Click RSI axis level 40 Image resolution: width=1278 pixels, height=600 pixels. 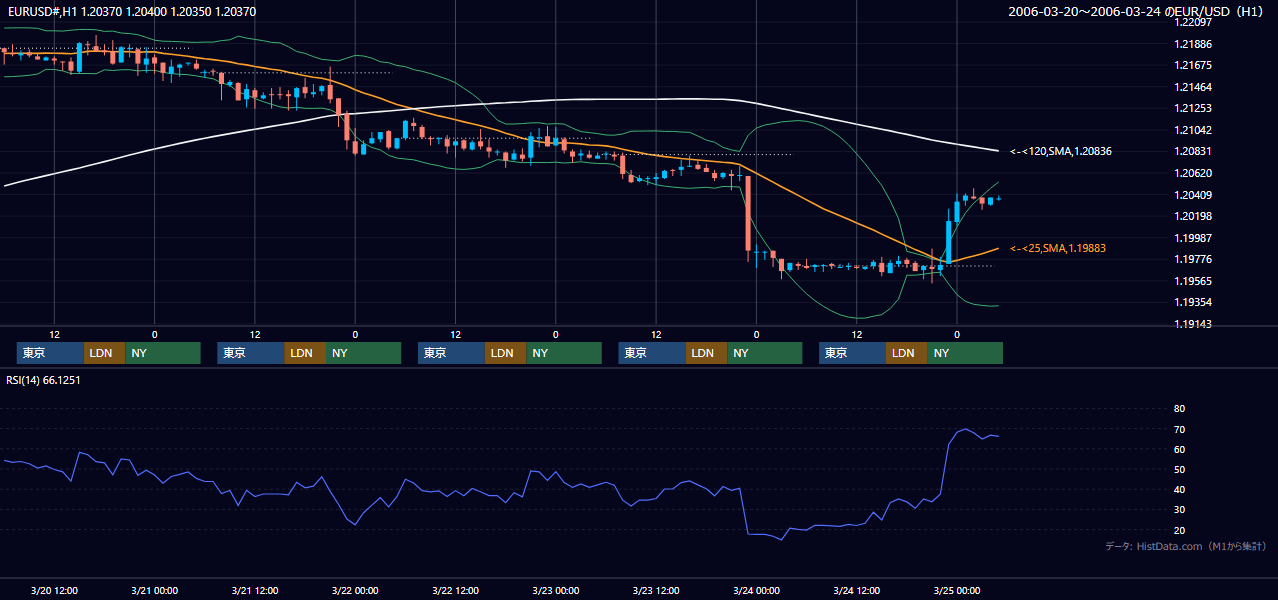point(1179,490)
